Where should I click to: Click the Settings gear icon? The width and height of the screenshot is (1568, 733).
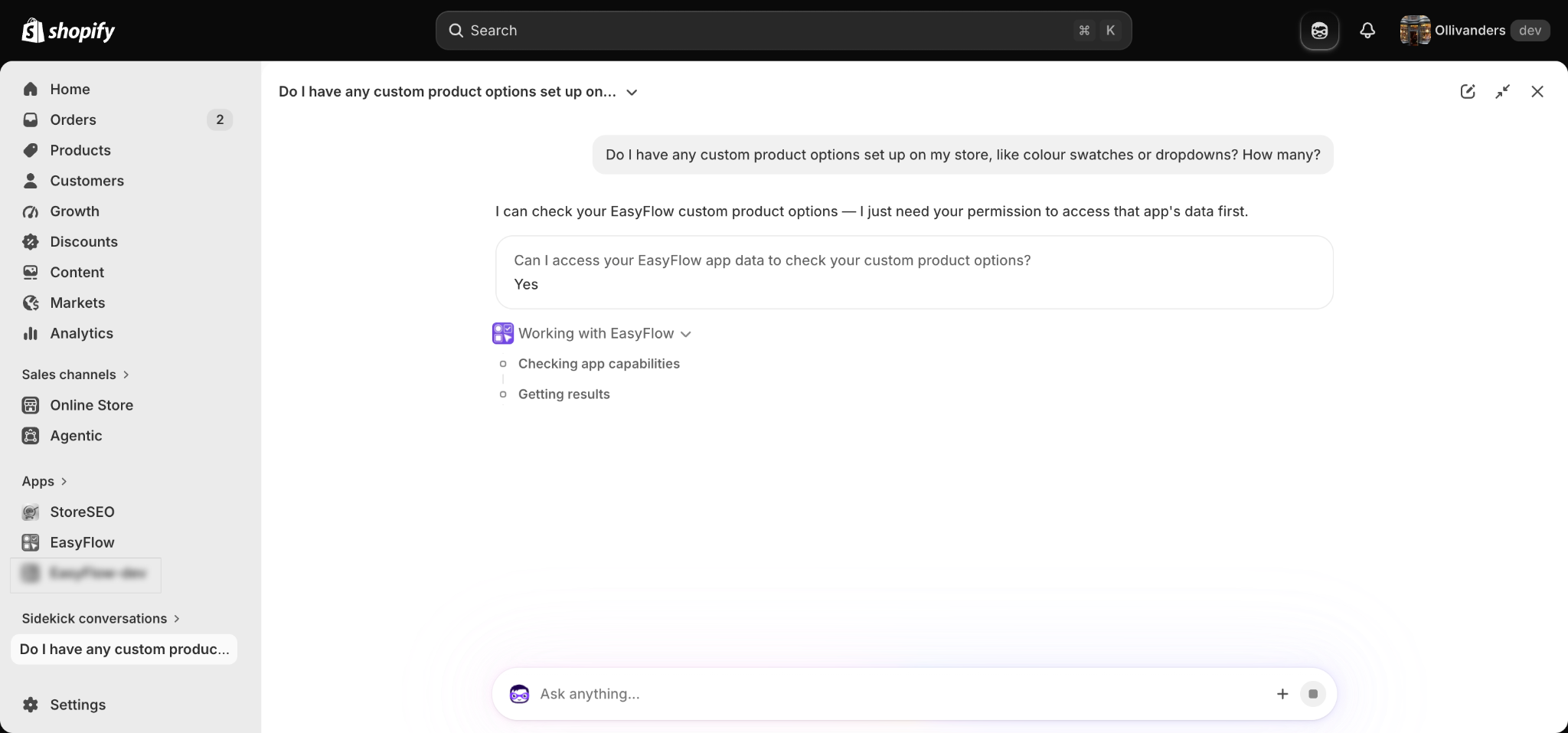[31, 705]
